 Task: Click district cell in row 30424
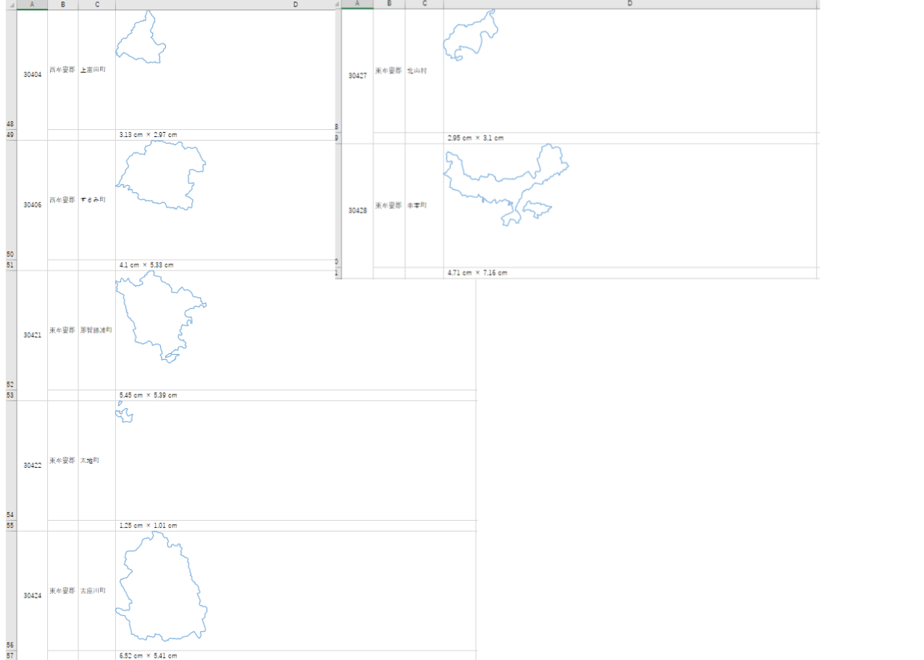click(63, 590)
